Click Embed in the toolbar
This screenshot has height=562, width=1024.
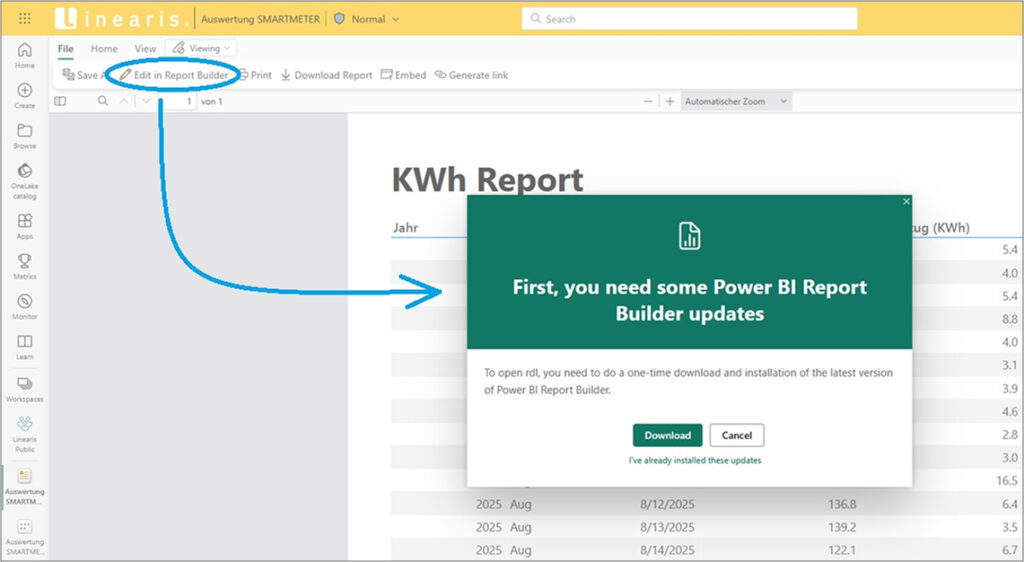(x=404, y=75)
